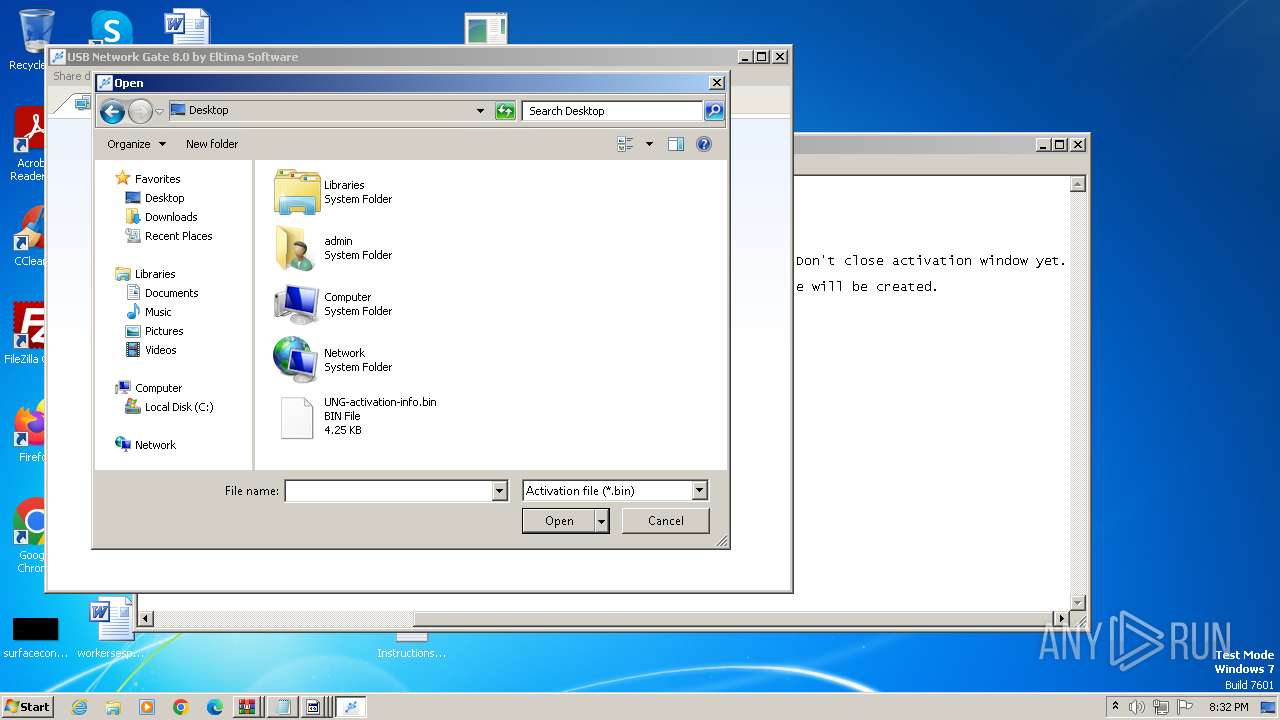Screen dimensions: 1280x720
Task: Switch to USB Network Gate taskbar button
Action: (x=350, y=707)
